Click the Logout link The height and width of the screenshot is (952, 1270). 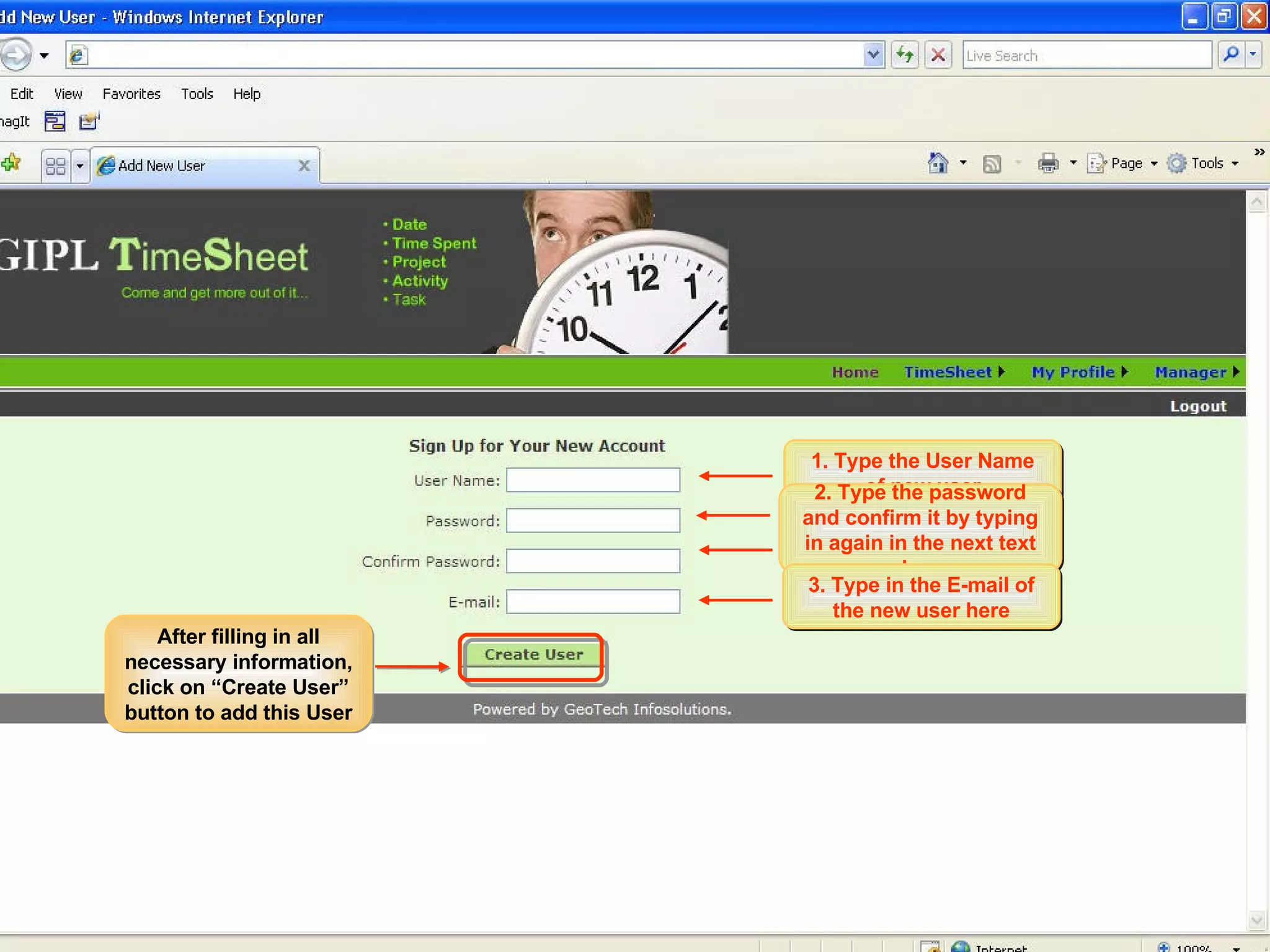tap(1197, 407)
